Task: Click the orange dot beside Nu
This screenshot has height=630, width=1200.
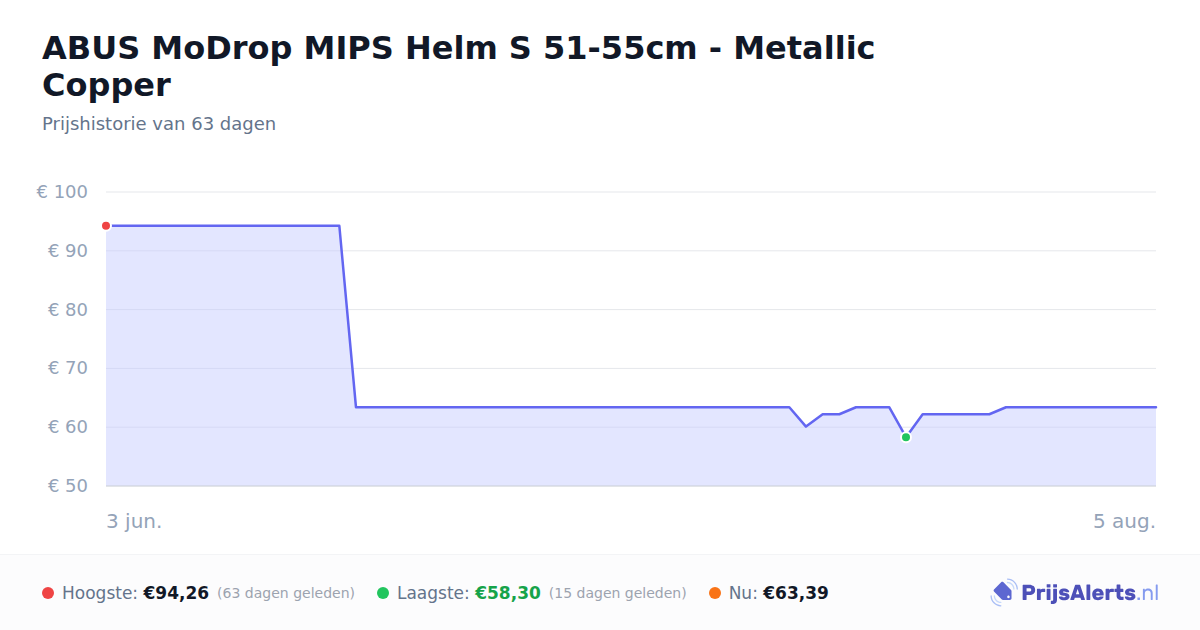Action: (x=715, y=593)
